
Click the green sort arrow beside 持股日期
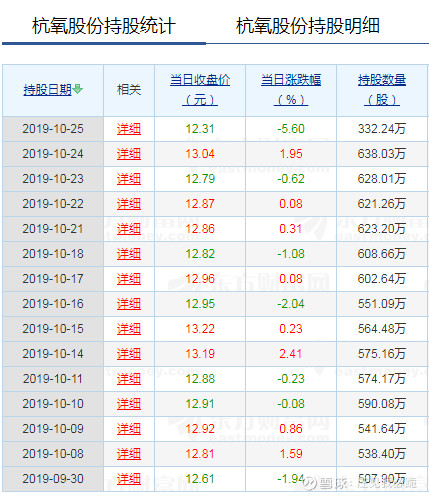77,89
